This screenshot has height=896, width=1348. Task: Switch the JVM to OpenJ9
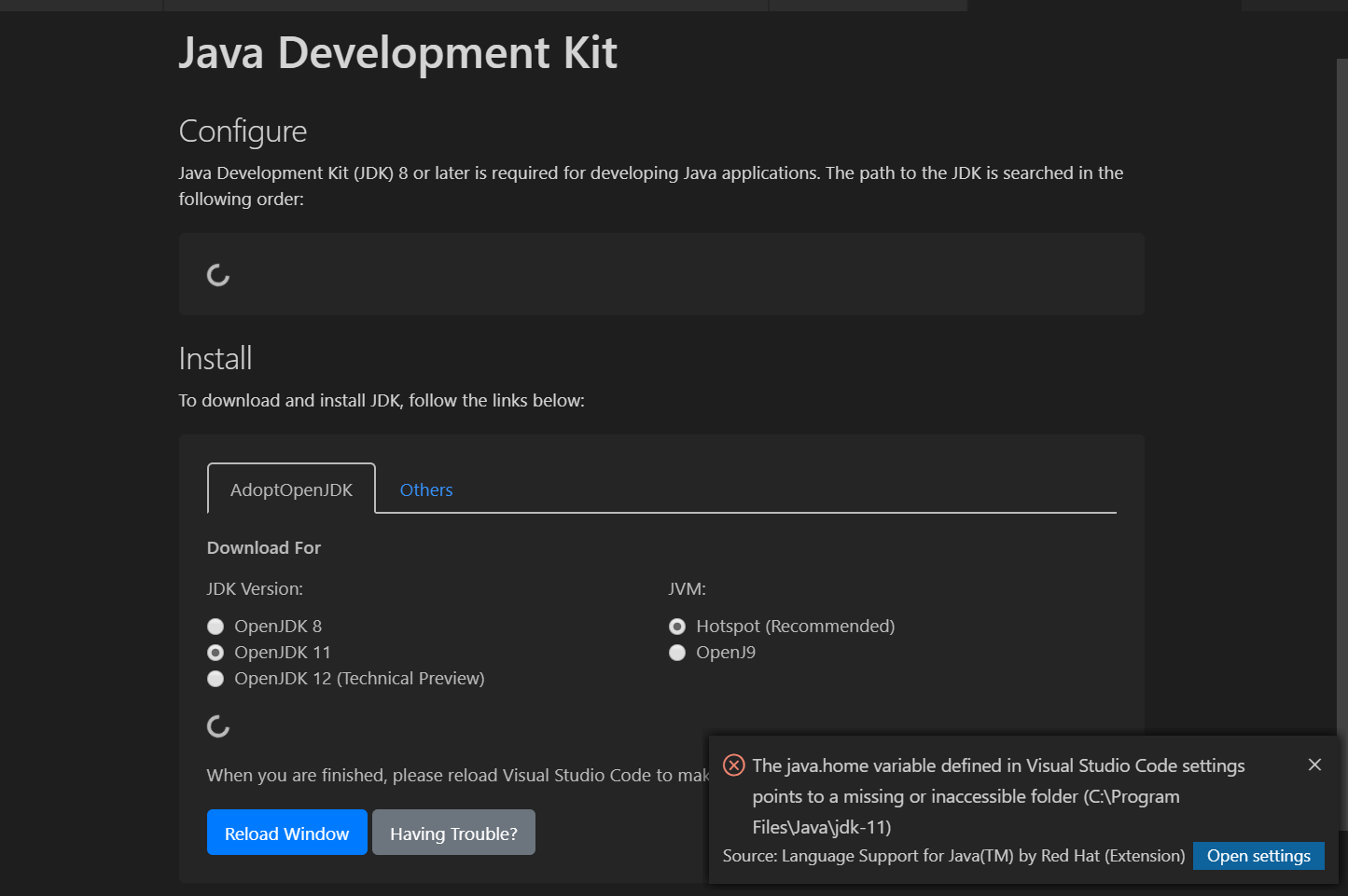pyautogui.click(x=677, y=652)
